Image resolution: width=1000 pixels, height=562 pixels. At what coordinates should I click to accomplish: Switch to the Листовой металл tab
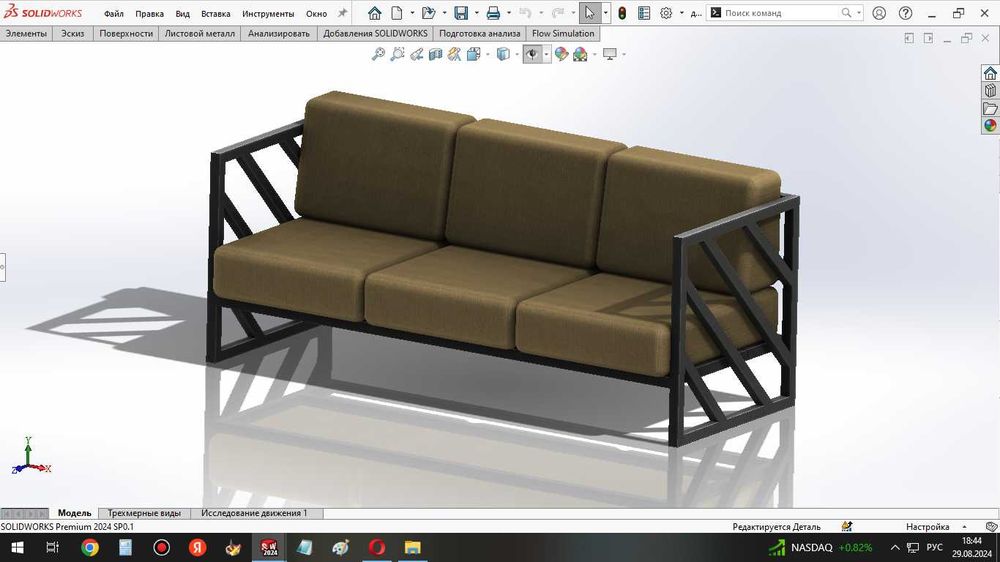200,33
